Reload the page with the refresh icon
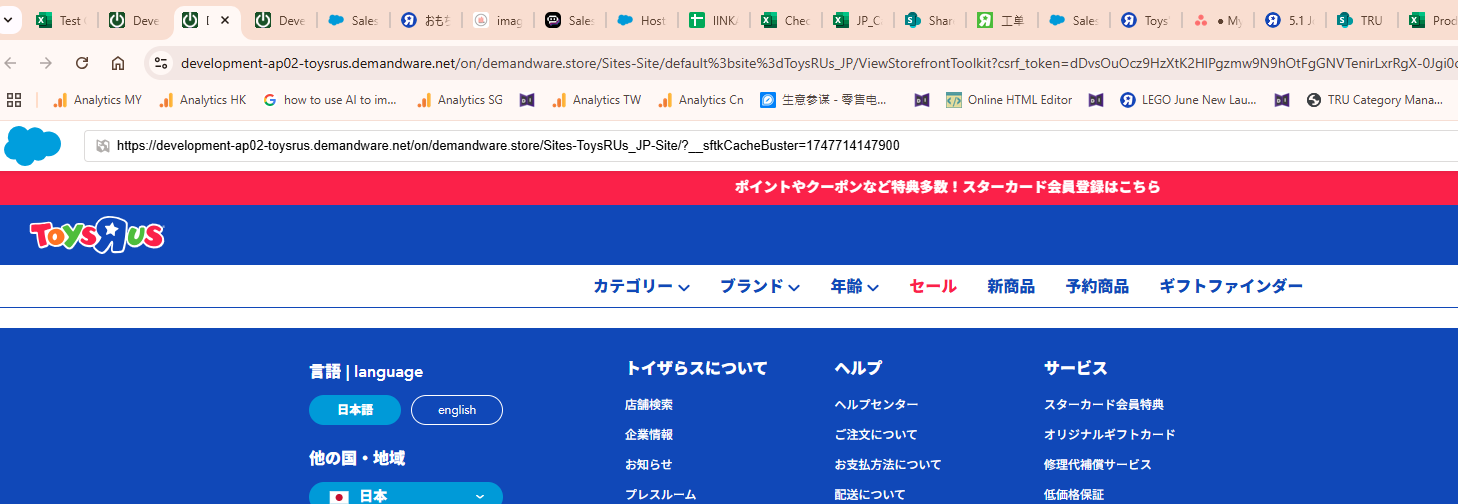This screenshot has height=504, width=1458. (x=82, y=63)
